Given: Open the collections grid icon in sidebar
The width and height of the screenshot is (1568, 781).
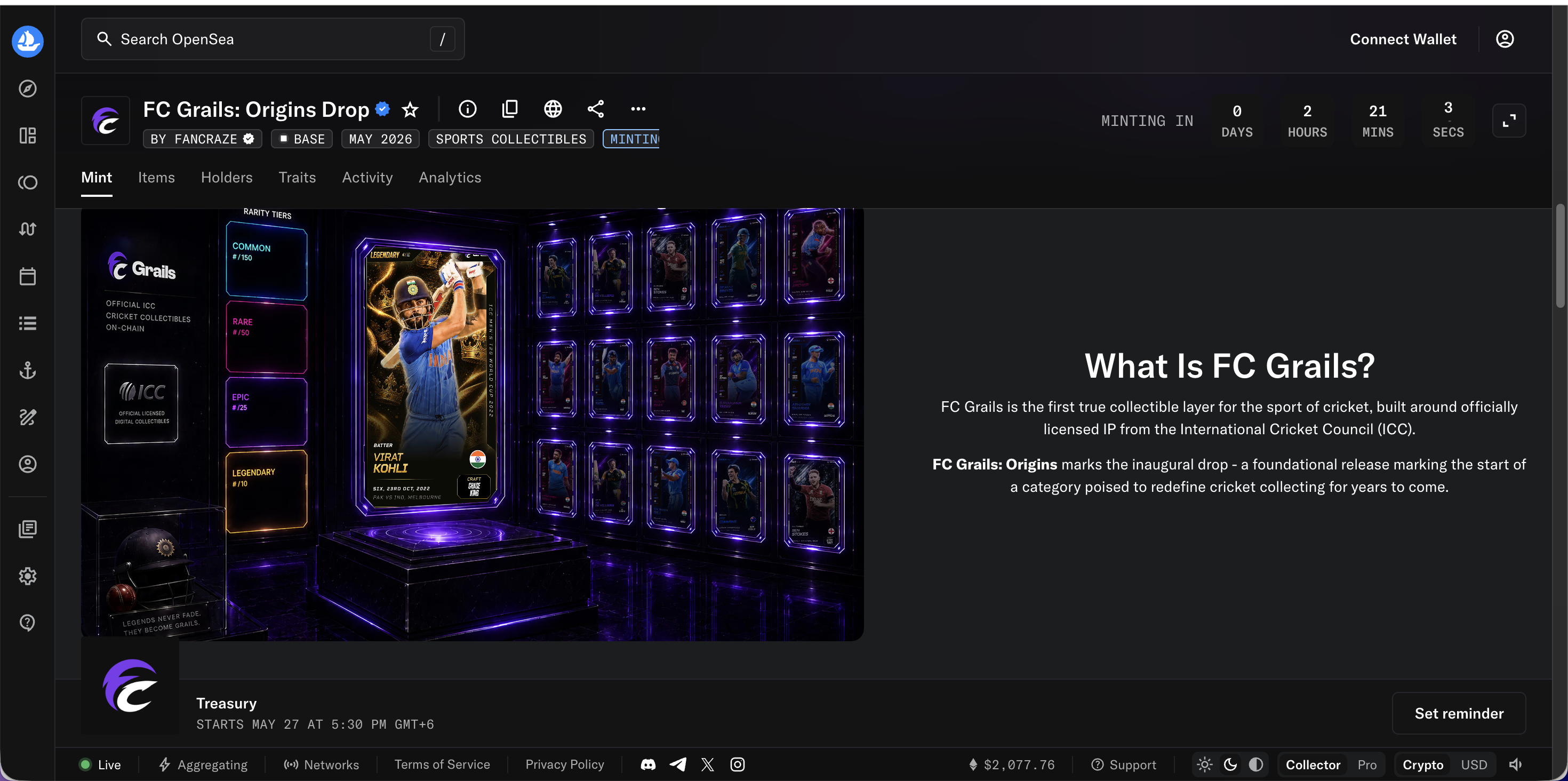Looking at the screenshot, I should (27, 136).
